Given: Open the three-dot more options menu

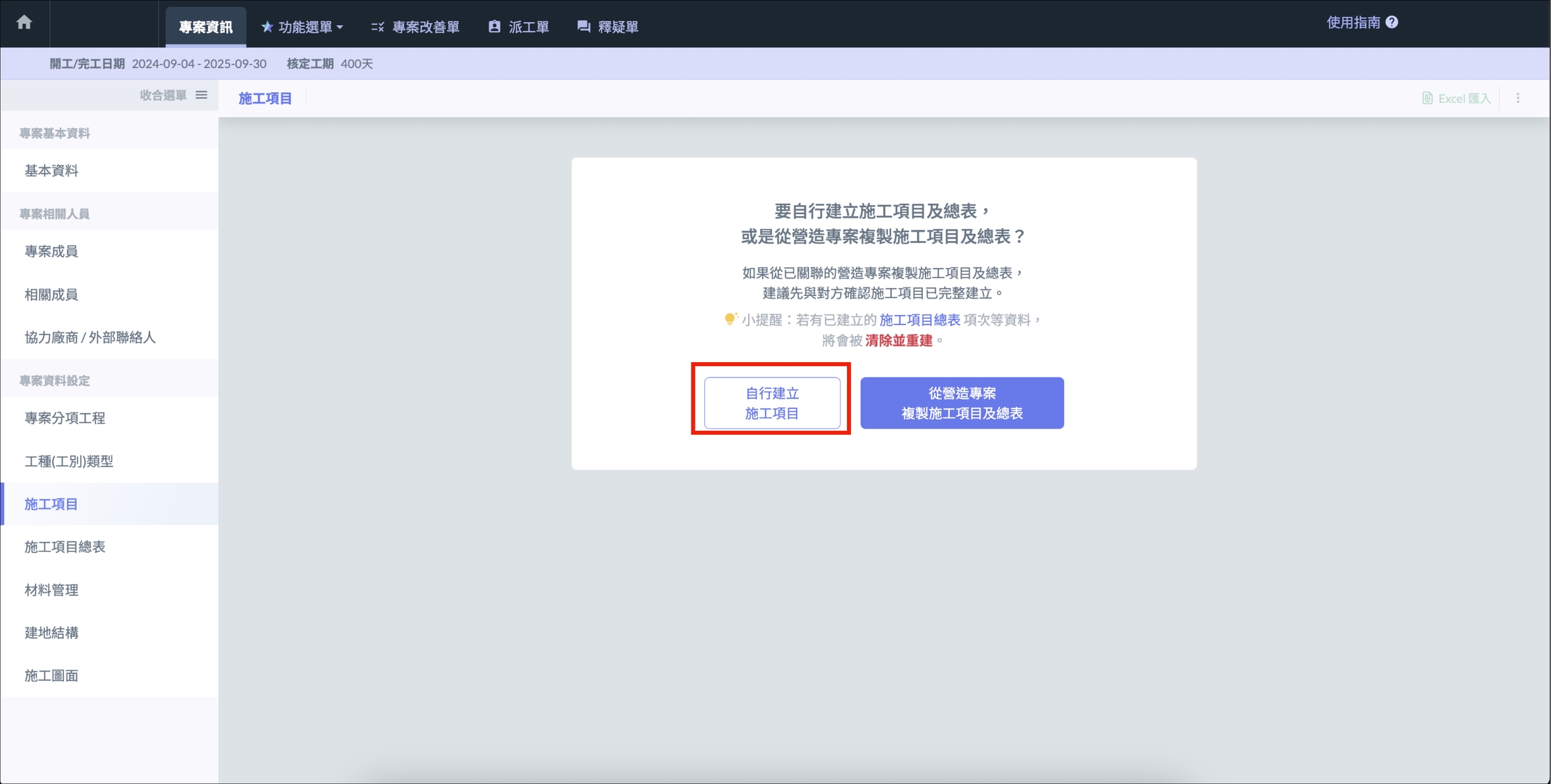Looking at the screenshot, I should (1518, 98).
